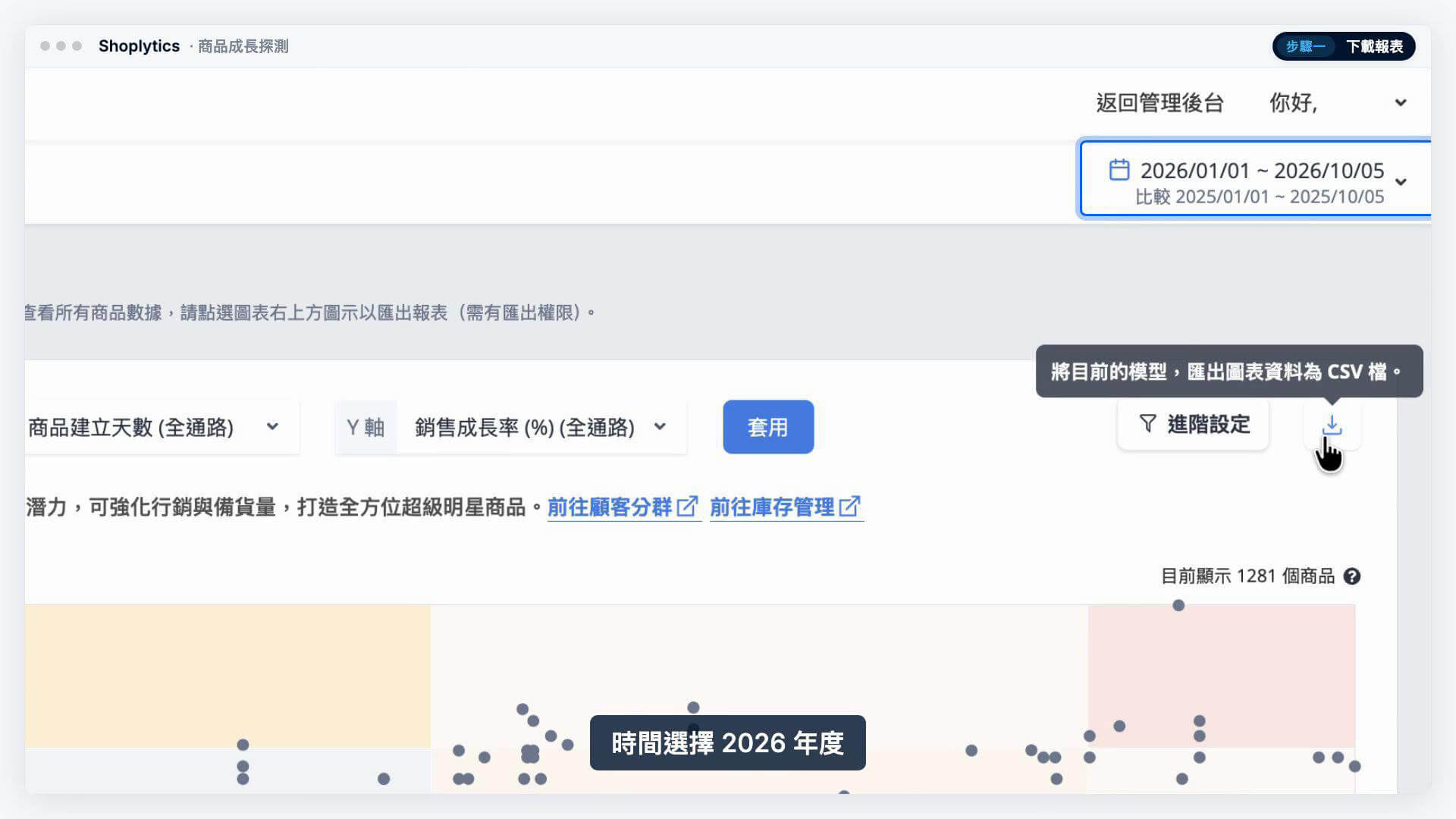The image size is (1456, 819).
Task: Click the help question mark beside 1281 個商品
Action: point(1351,576)
